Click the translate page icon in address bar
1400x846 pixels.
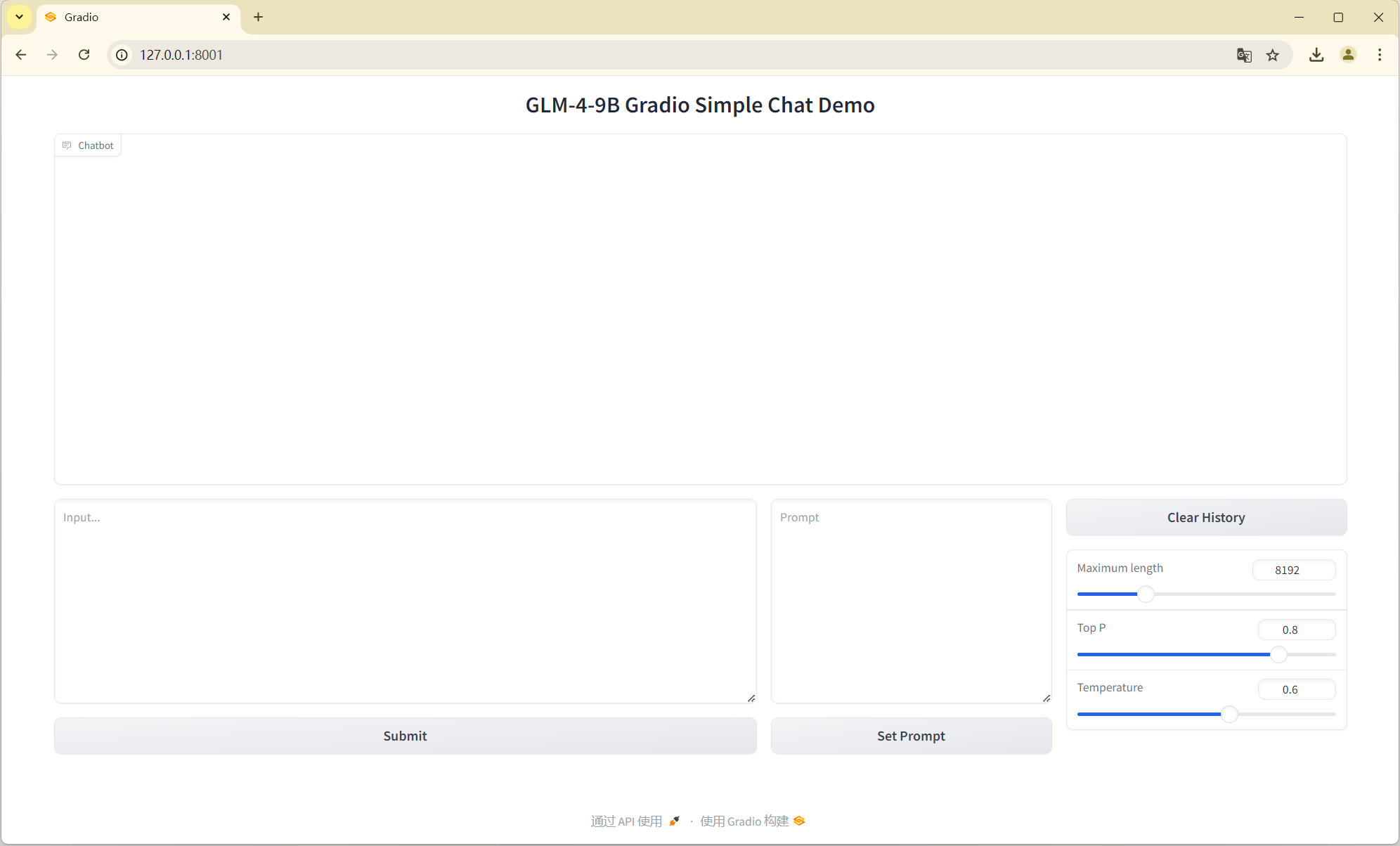tap(1244, 55)
